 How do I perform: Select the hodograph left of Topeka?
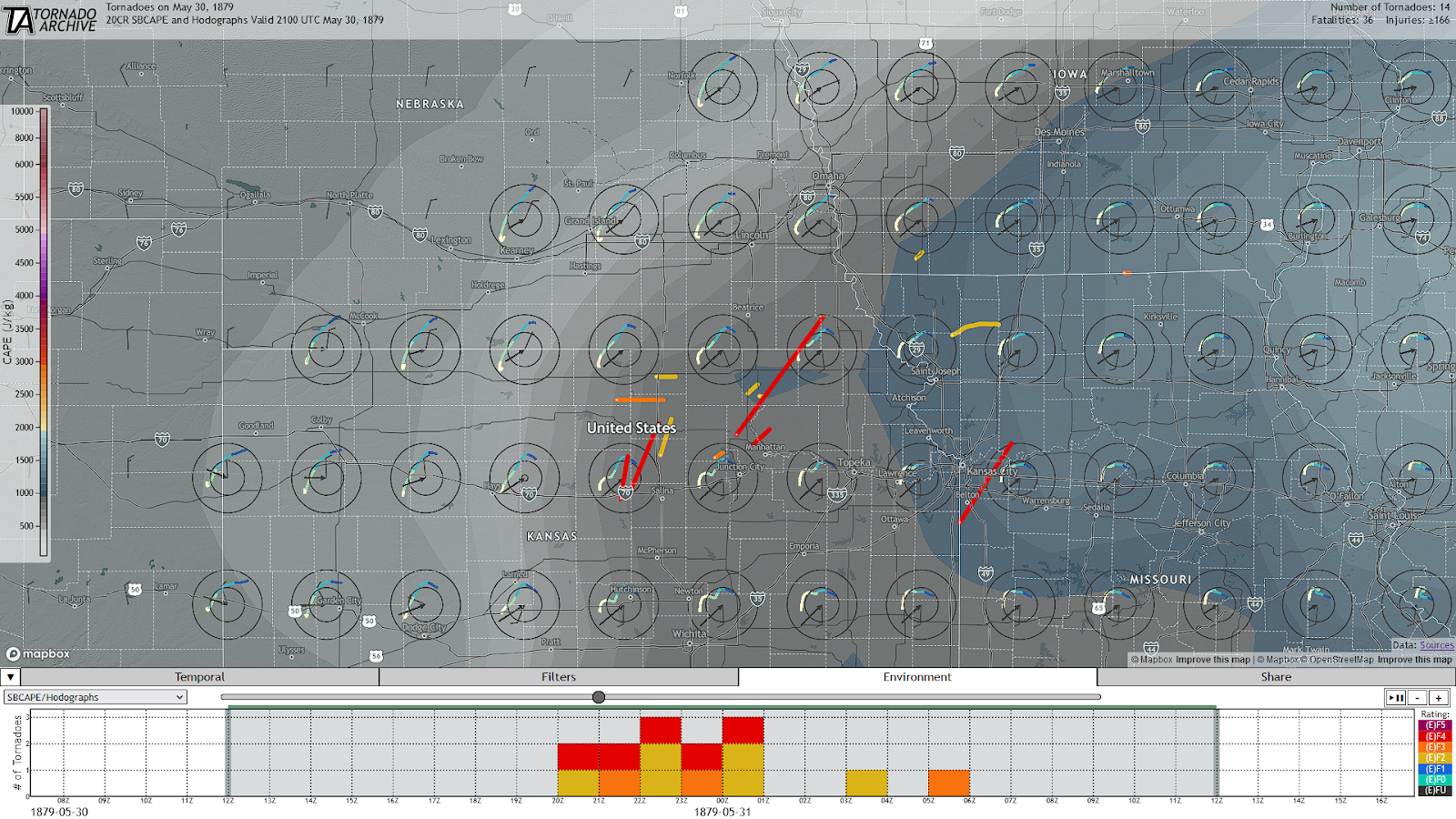click(x=822, y=478)
